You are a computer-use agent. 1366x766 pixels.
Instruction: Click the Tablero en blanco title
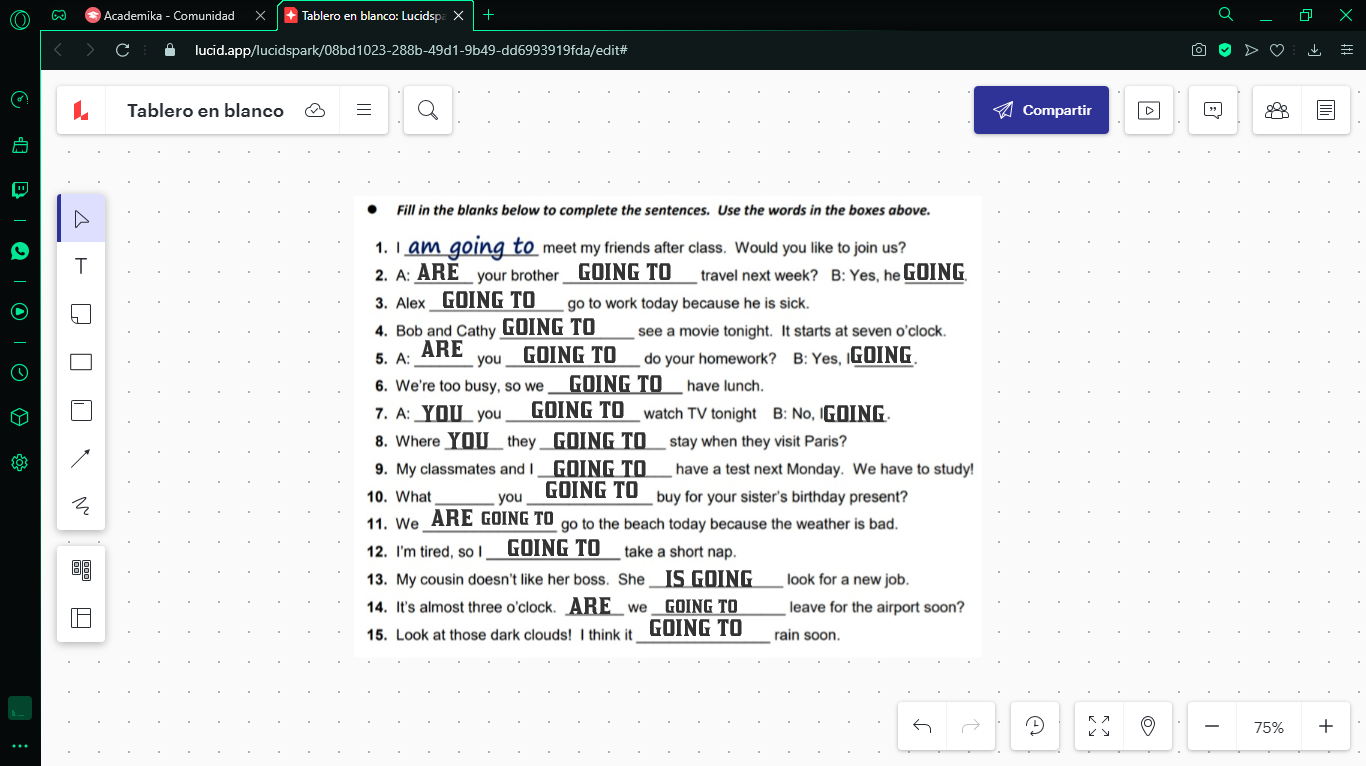pos(205,111)
